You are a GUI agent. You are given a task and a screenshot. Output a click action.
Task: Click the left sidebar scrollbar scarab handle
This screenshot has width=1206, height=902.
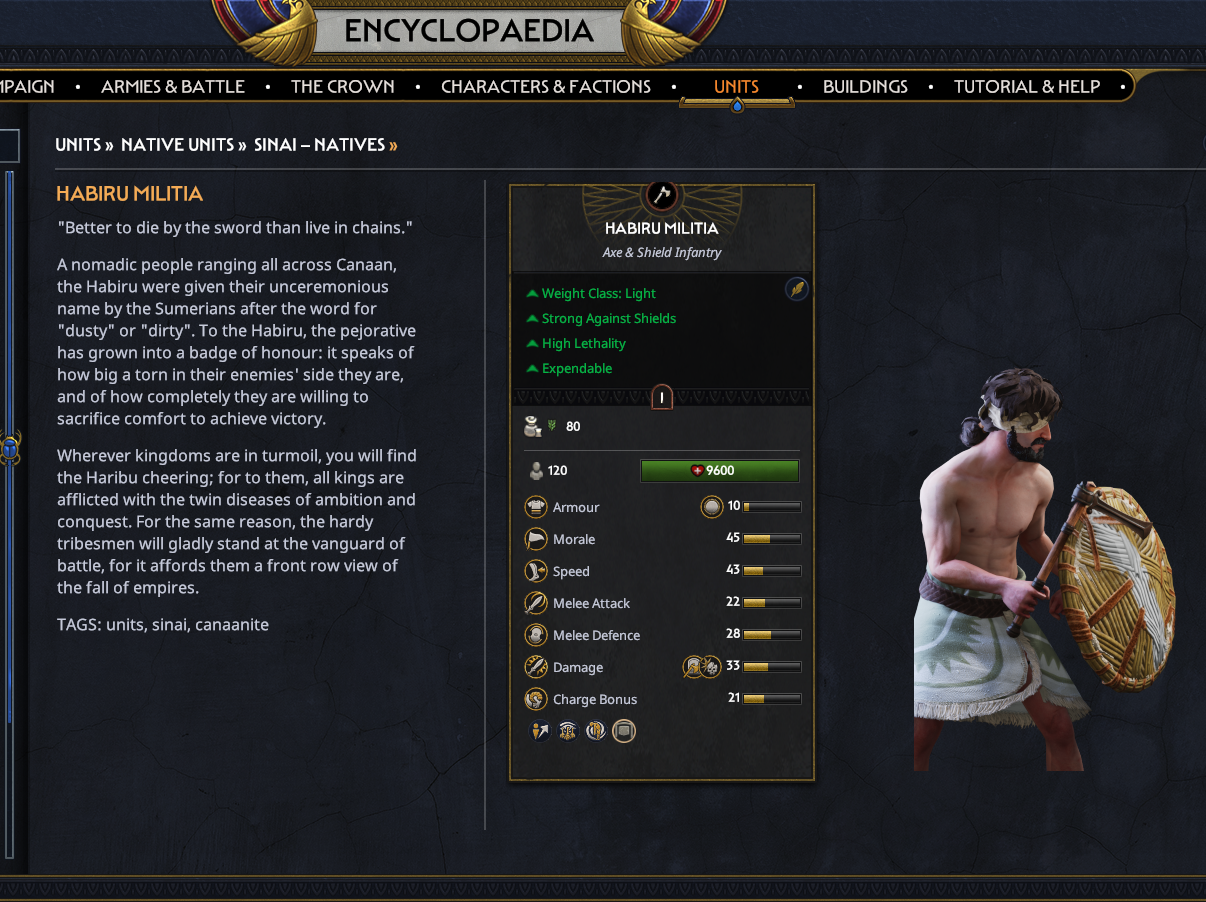(9, 448)
